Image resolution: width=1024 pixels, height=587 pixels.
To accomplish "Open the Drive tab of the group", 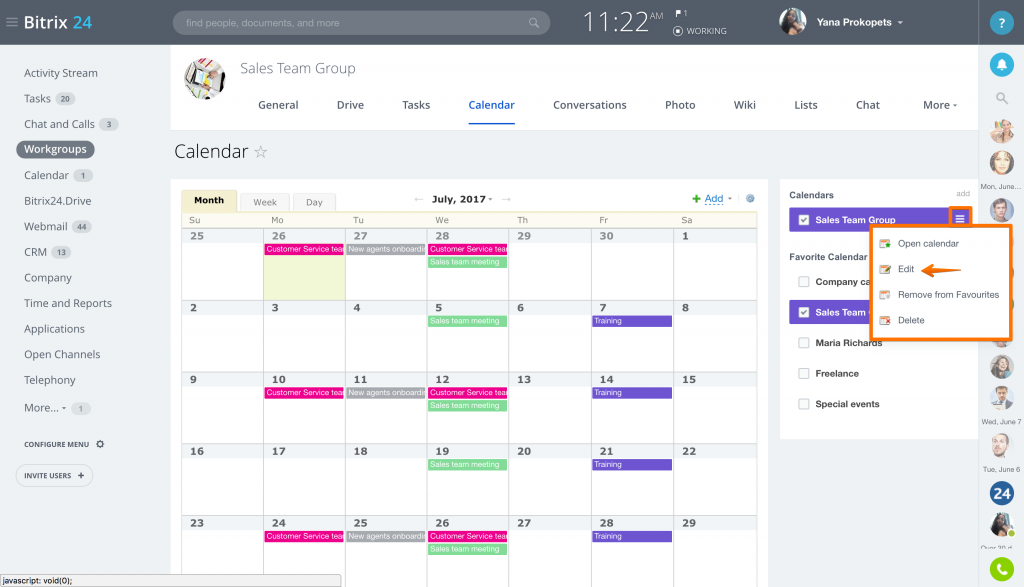I will [x=350, y=105].
